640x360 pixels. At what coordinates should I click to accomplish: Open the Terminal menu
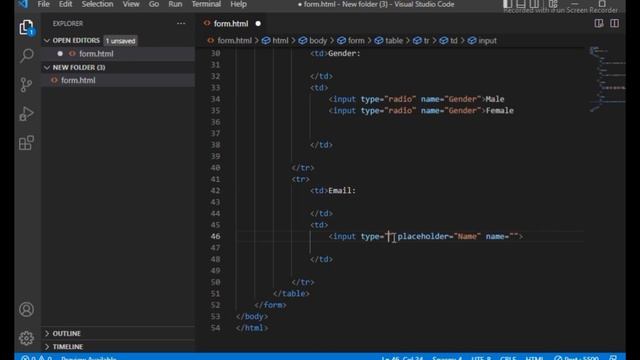pyautogui.click(x=206, y=4)
